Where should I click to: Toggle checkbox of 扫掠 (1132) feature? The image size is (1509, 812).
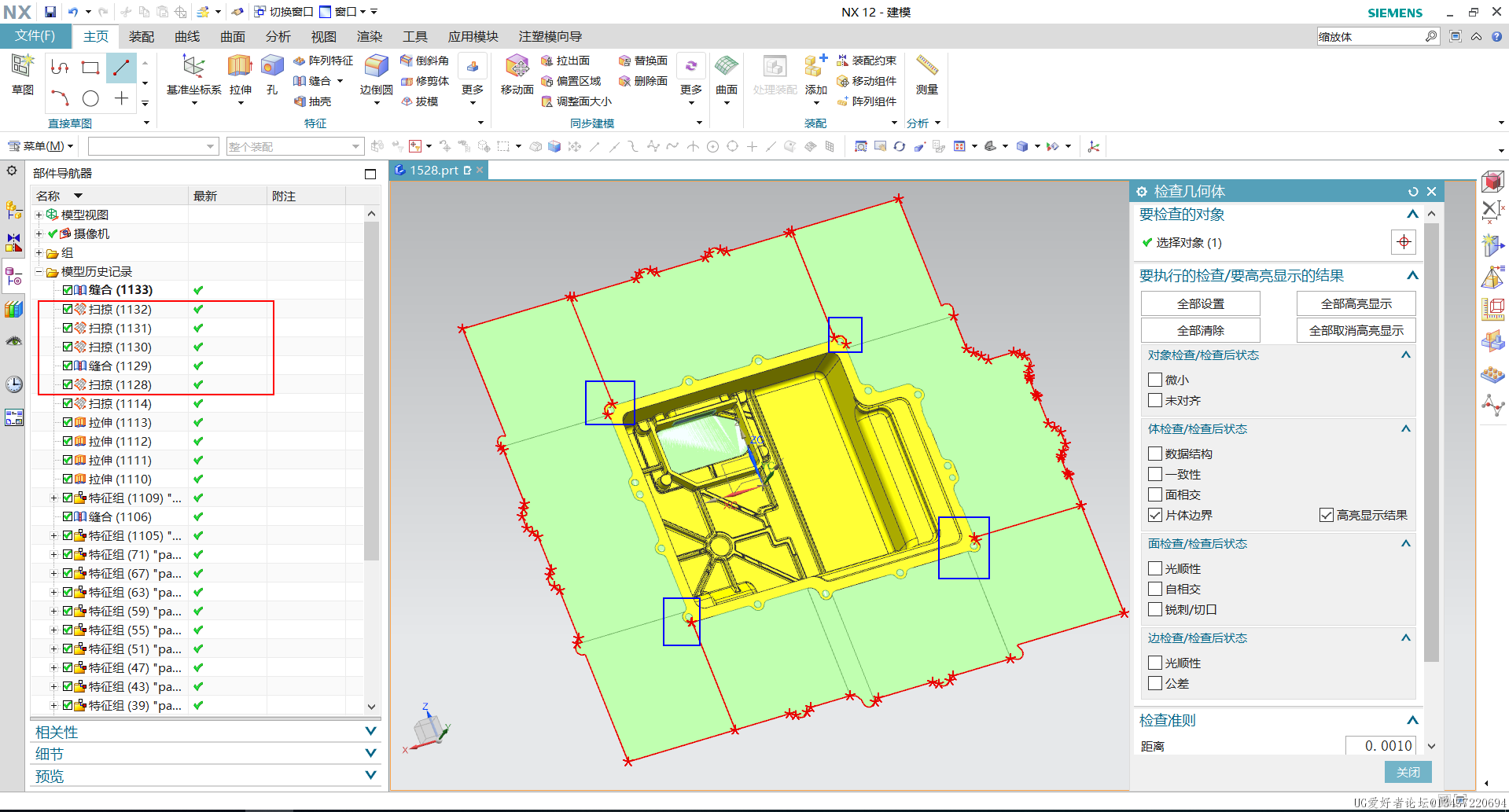click(68, 309)
